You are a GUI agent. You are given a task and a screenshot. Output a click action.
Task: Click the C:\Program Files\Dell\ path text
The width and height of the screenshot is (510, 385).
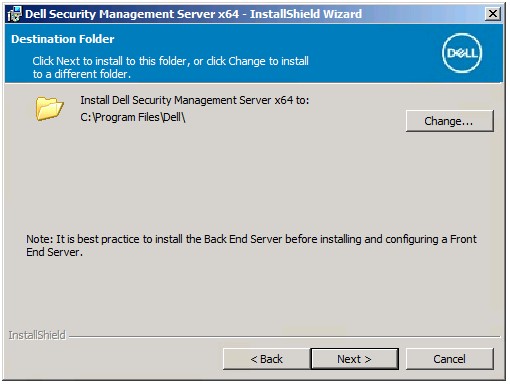133,117
